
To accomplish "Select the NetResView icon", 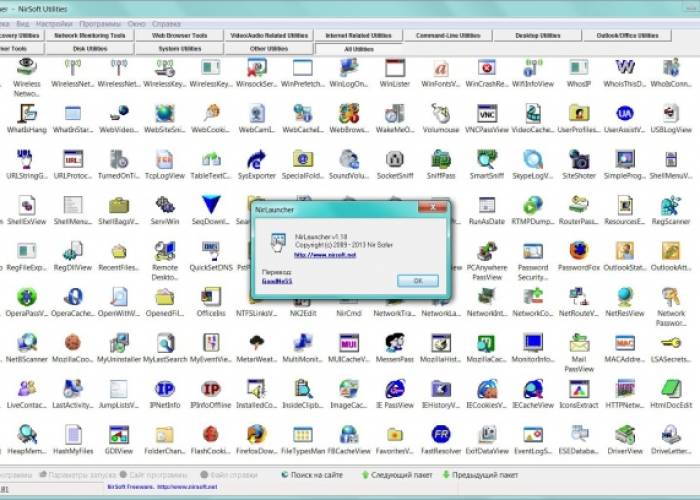I will 625,297.
